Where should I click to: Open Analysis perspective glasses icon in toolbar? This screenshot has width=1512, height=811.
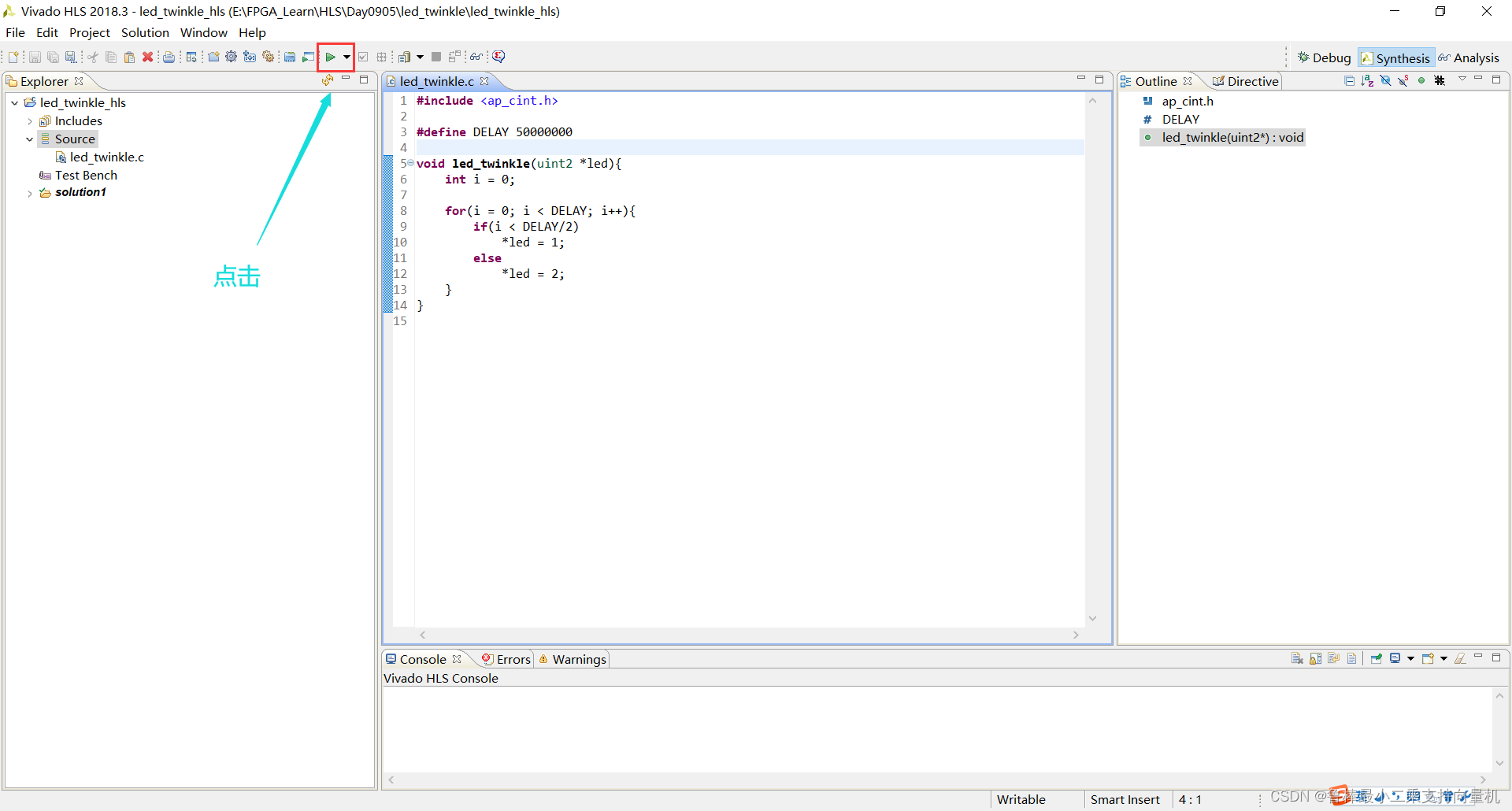click(x=476, y=57)
